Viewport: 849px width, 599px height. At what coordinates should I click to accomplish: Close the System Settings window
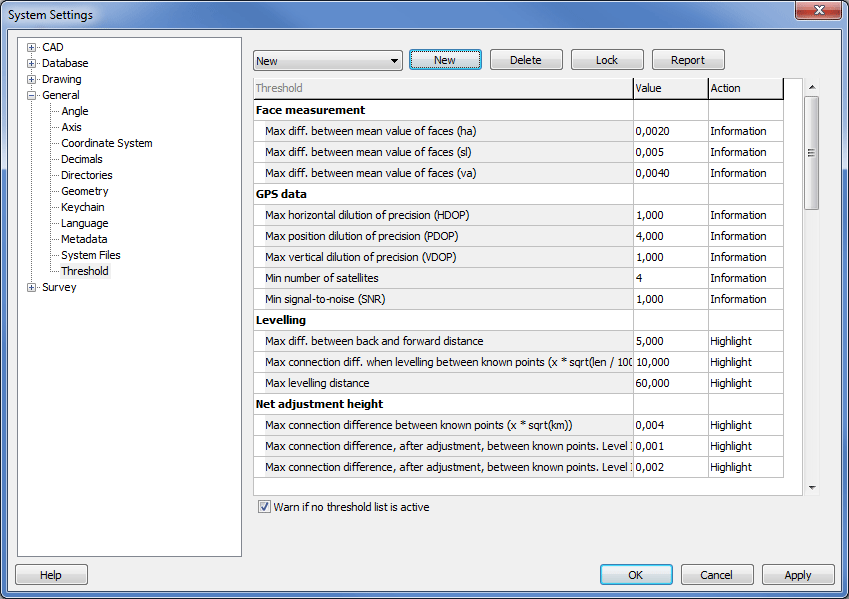point(818,11)
